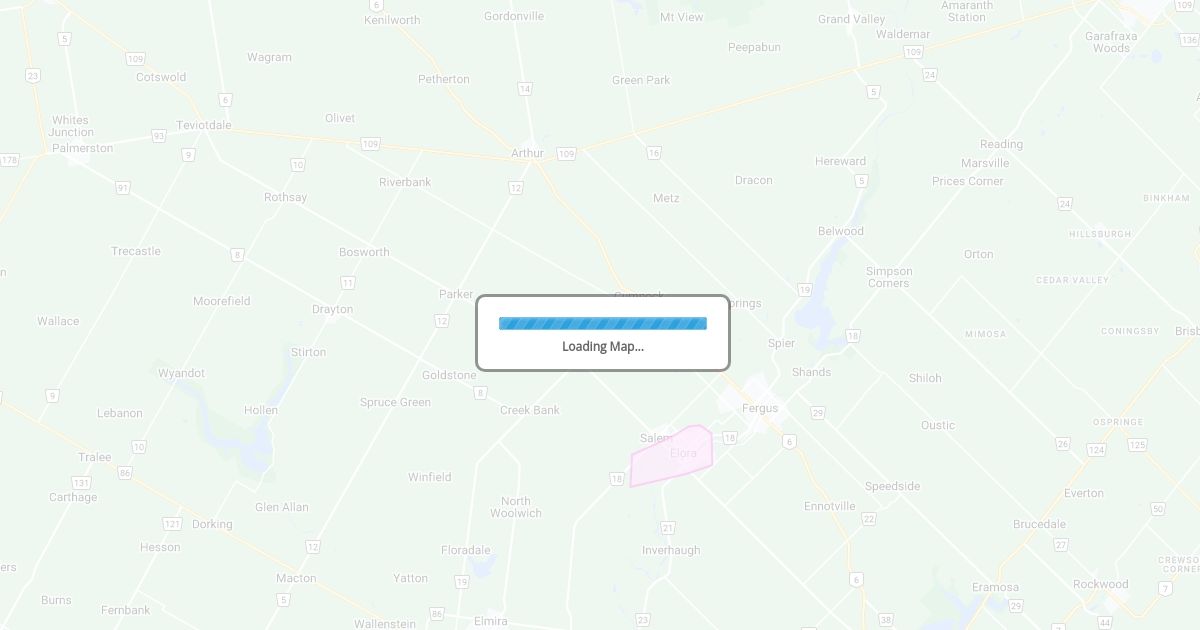Screen dimensions: 1200x630
Task: Click the Loading Map... text
Action: pos(603,347)
